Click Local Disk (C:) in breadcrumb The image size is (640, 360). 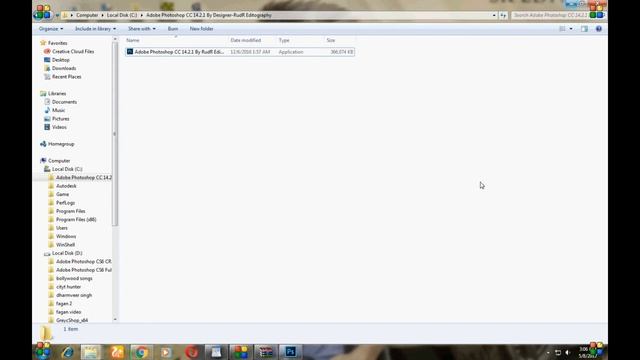tap(122, 15)
